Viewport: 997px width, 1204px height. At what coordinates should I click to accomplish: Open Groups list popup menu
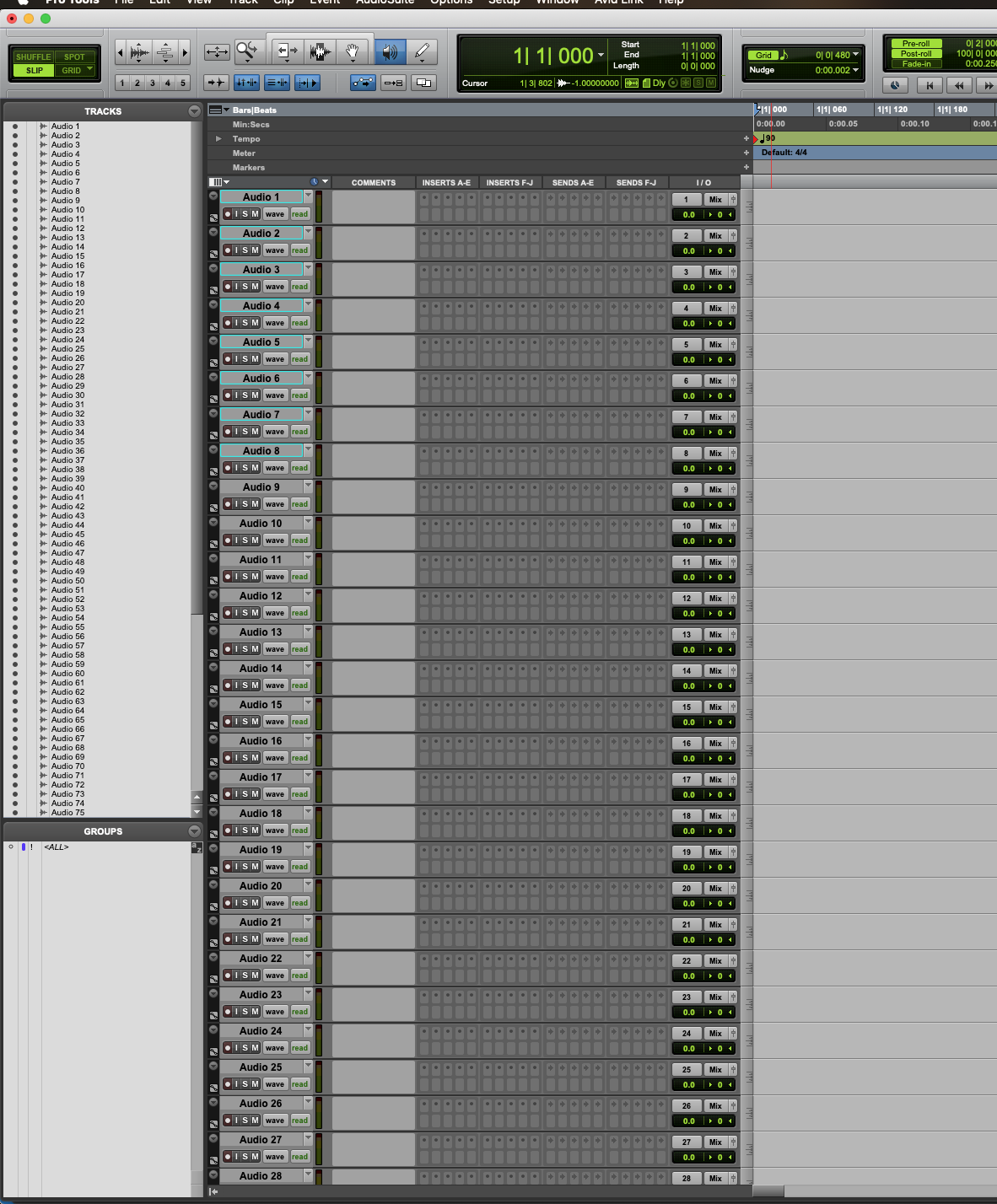(x=195, y=831)
